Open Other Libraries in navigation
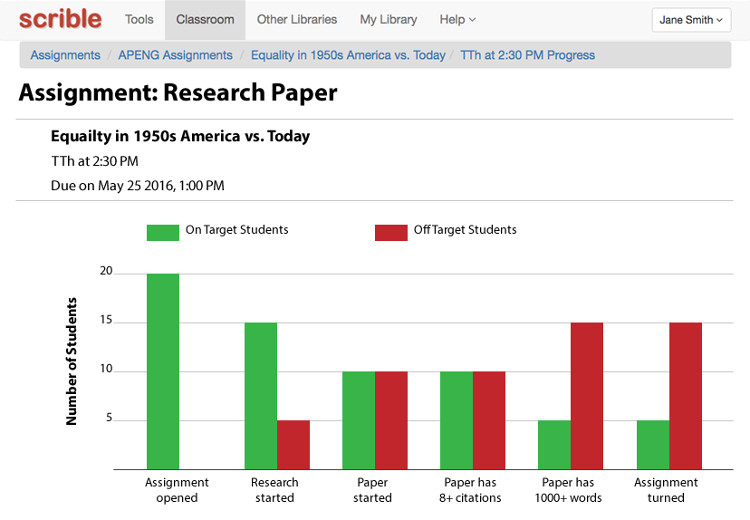The height and width of the screenshot is (520, 750). point(297,20)
